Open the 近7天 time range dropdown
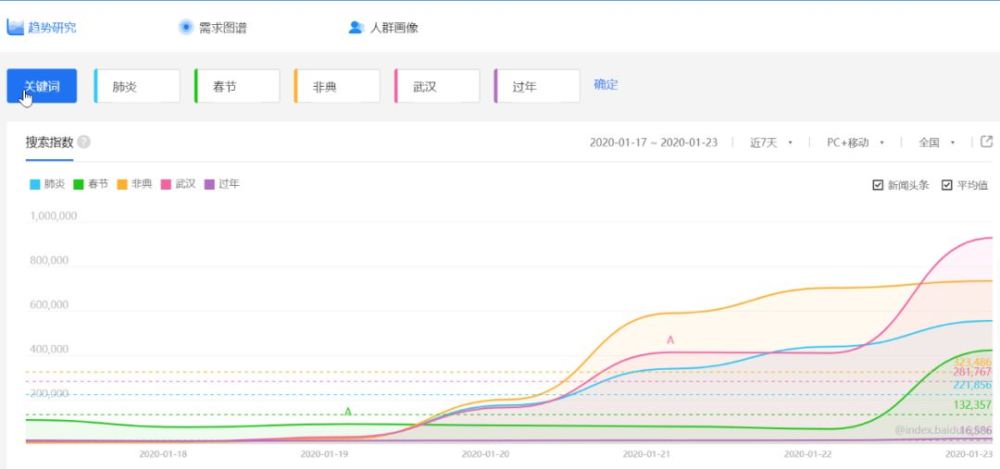1000x469 pixels. point(771,143)
